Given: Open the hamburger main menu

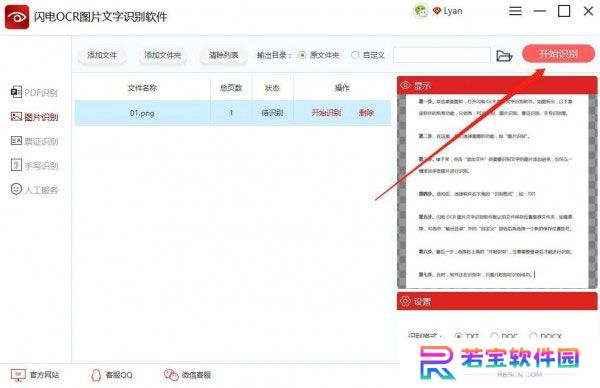Looking at the screenshot, I should pos(515,11).
